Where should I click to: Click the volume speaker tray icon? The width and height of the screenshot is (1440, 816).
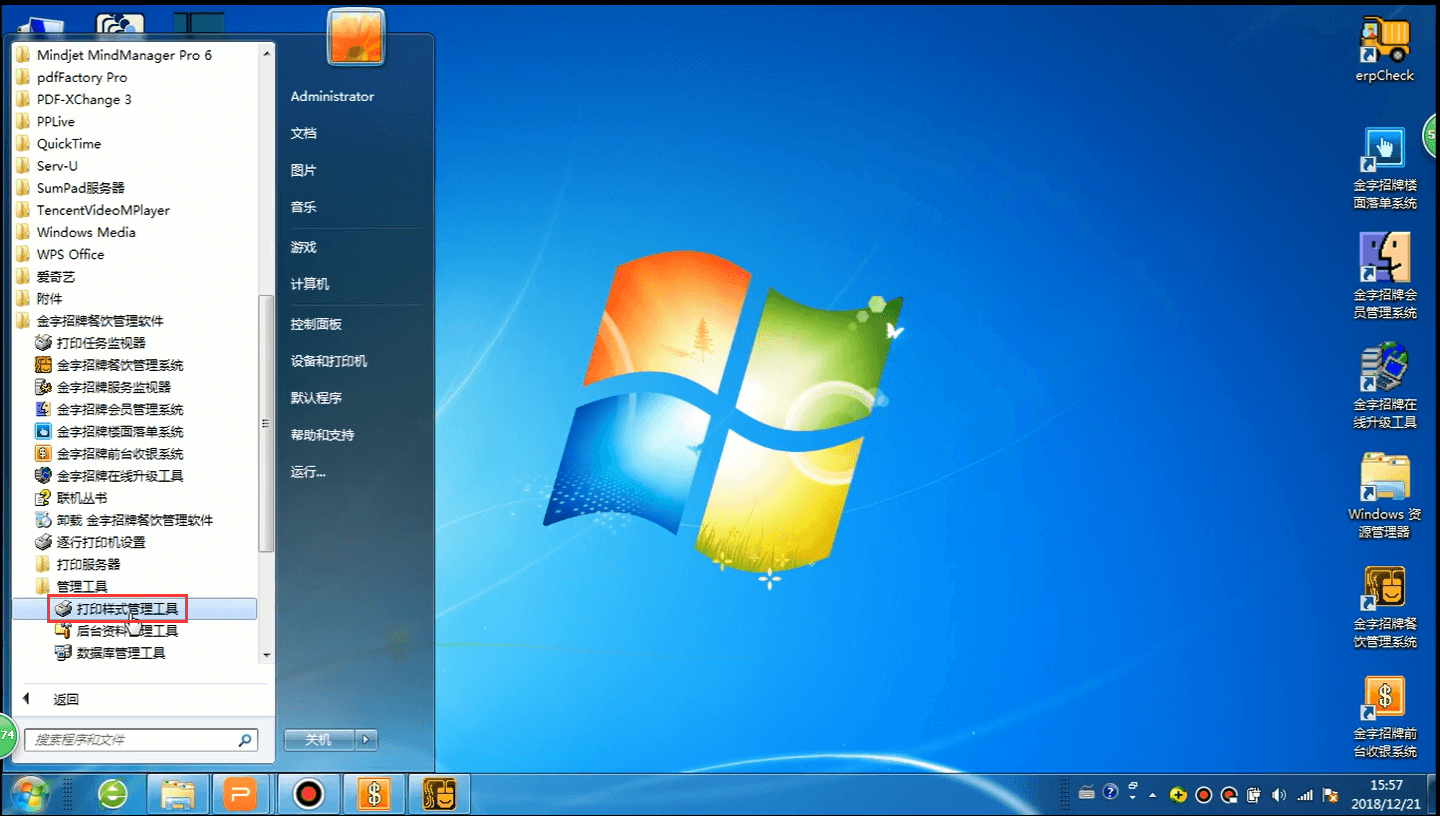1279,795
